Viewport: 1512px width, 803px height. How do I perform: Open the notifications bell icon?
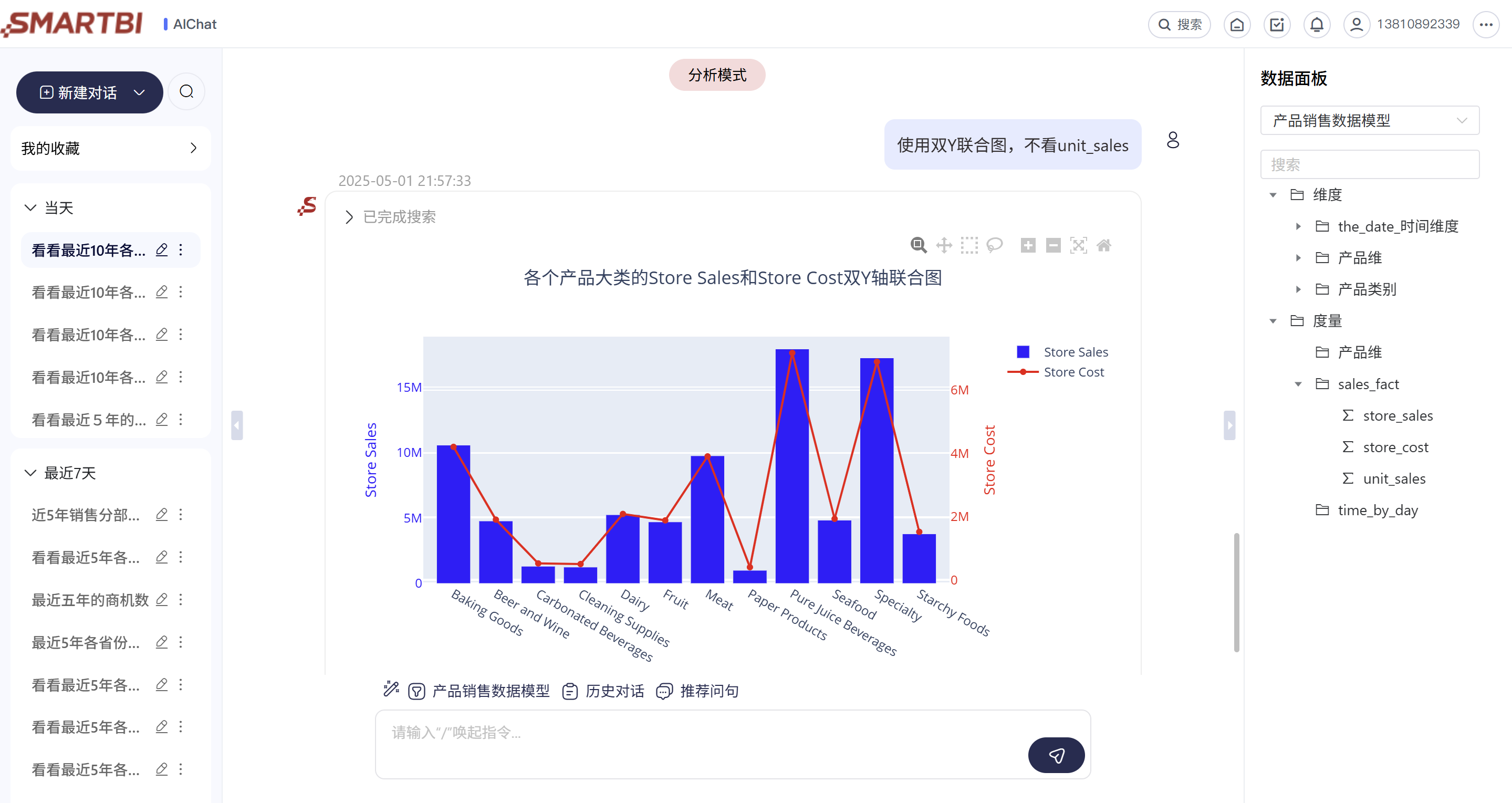(1317, 25)
